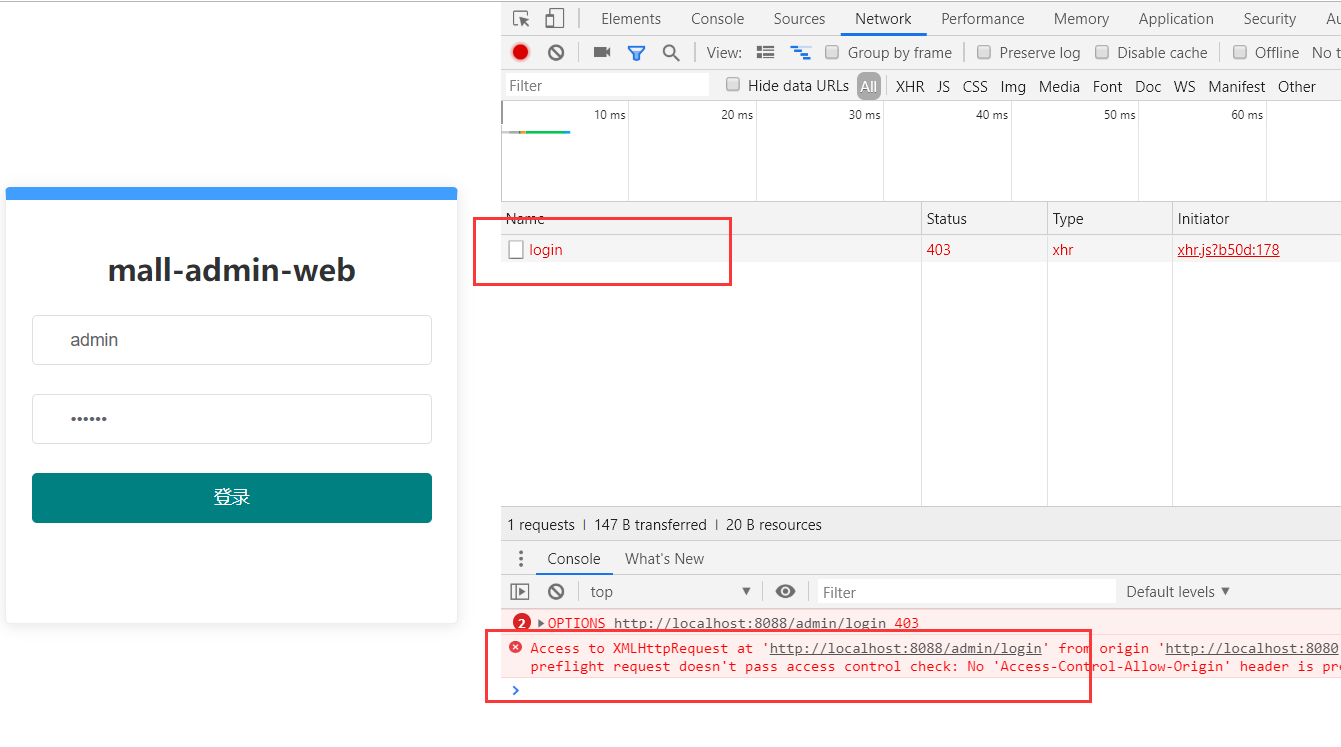1341x747 pixels.
Task: Switch to the Sources tab
Action: [x=798, y=18]
